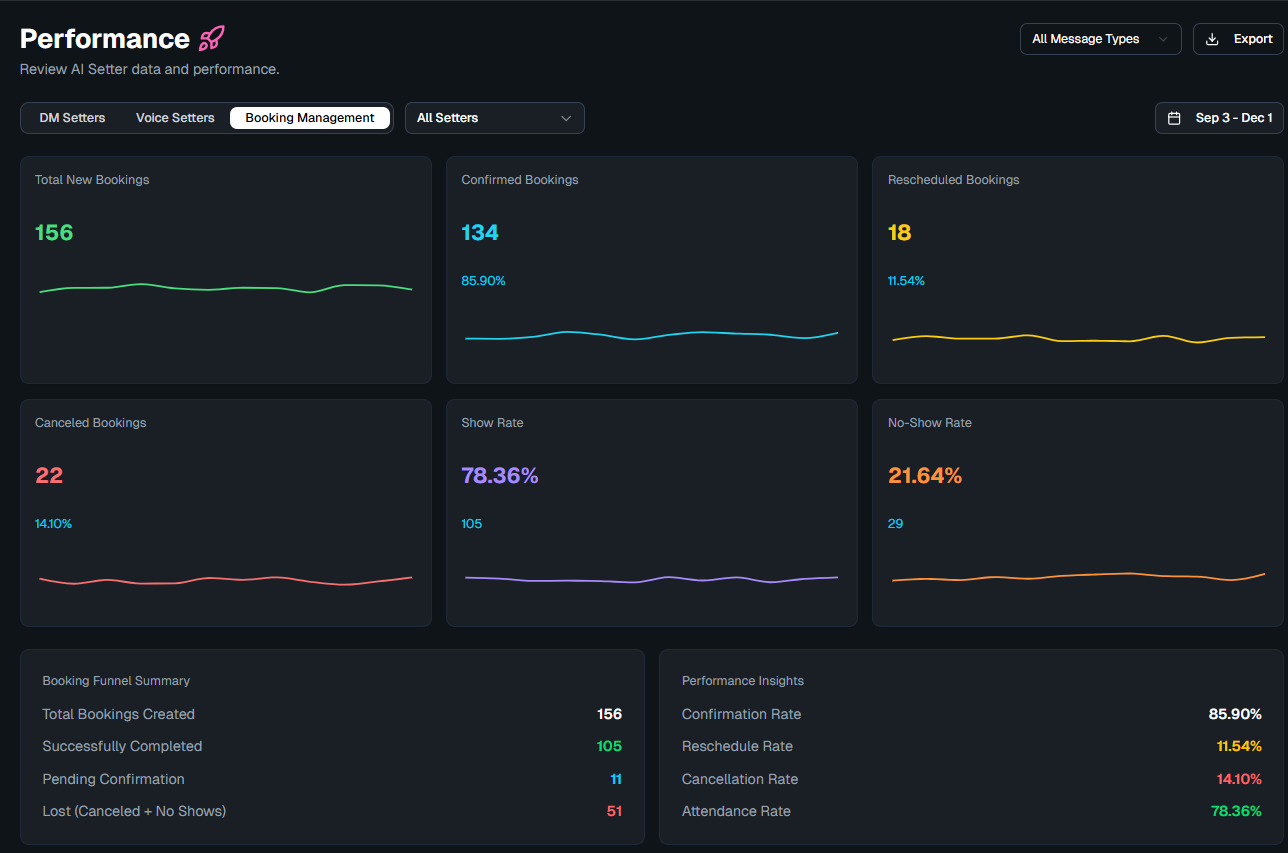Click the Attendance Rate label

(x=736, y=811)
